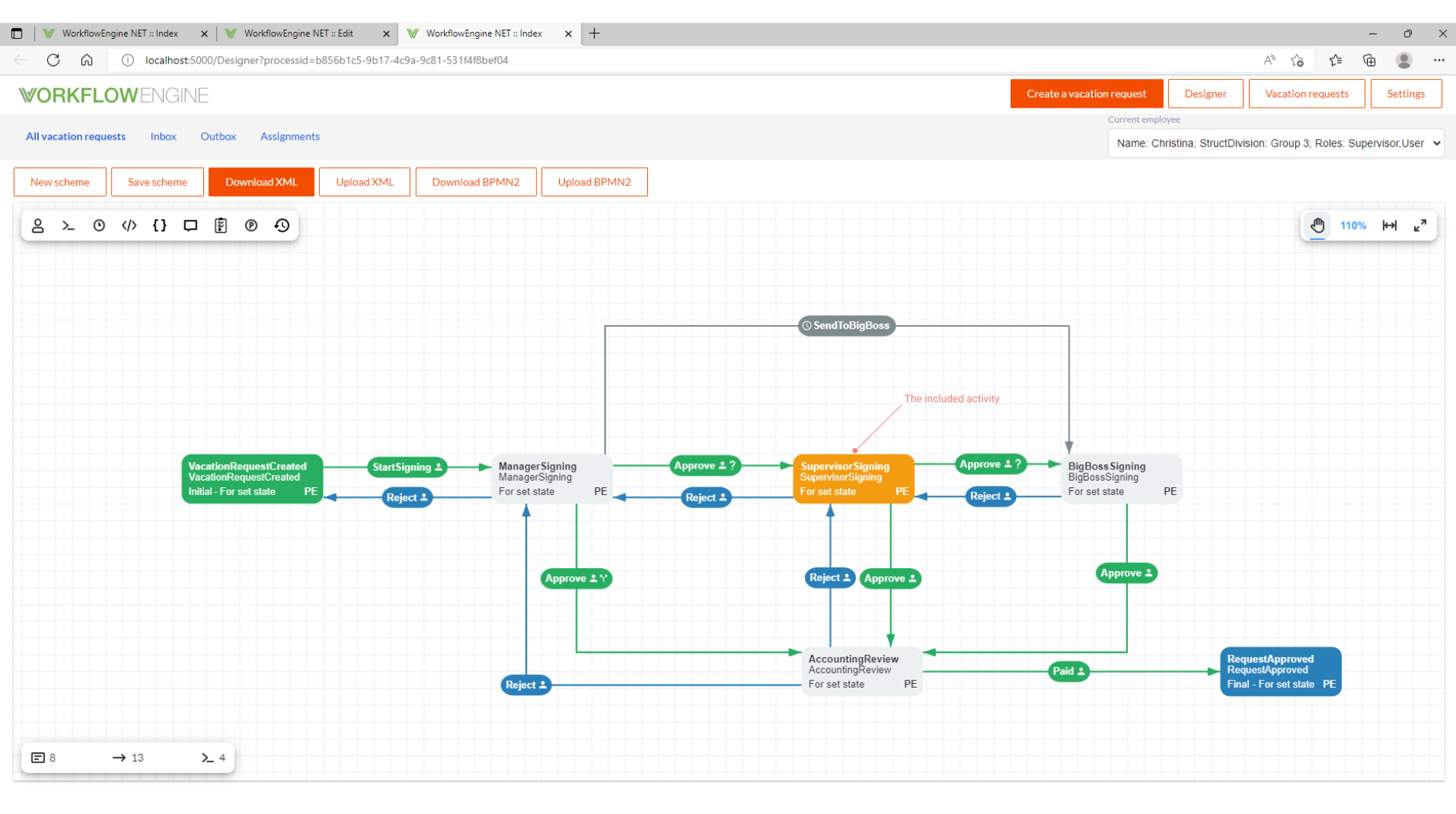Select the StartSigning transition label
1456x814 pixels.
pyautogui.click(x=407, y=467)
